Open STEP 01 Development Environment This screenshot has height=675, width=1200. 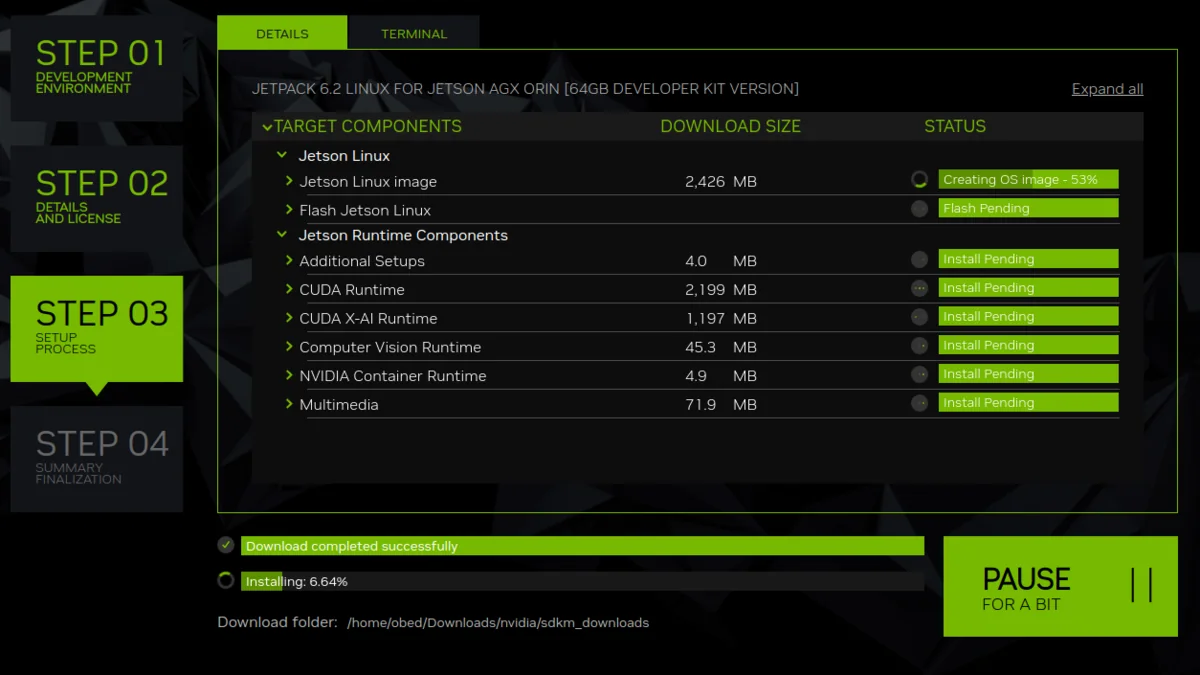97,68
